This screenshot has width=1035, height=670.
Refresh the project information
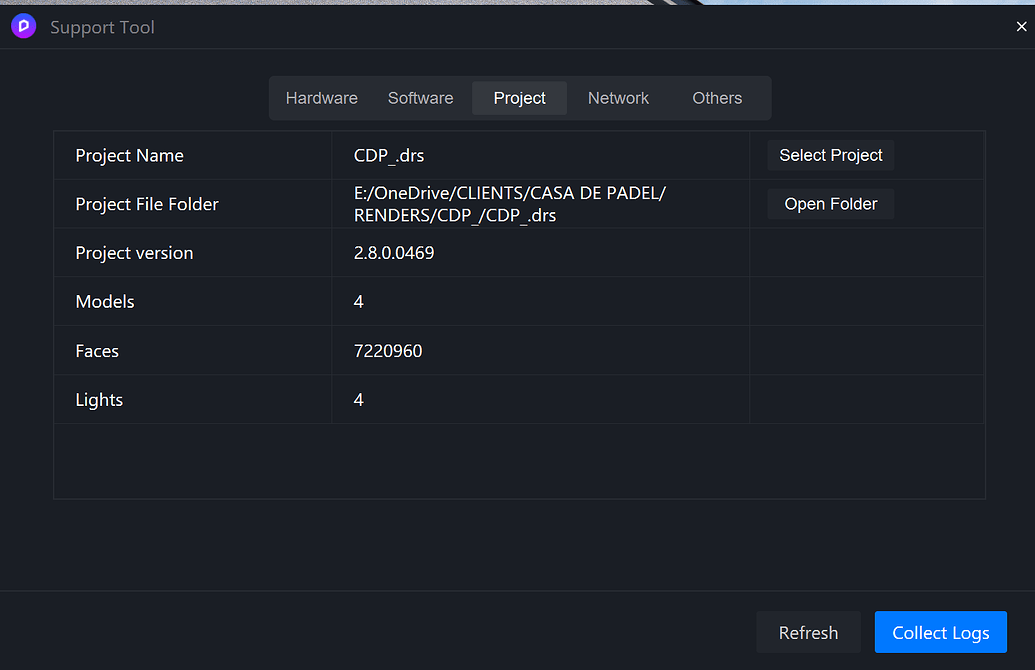tap(808, 632)
